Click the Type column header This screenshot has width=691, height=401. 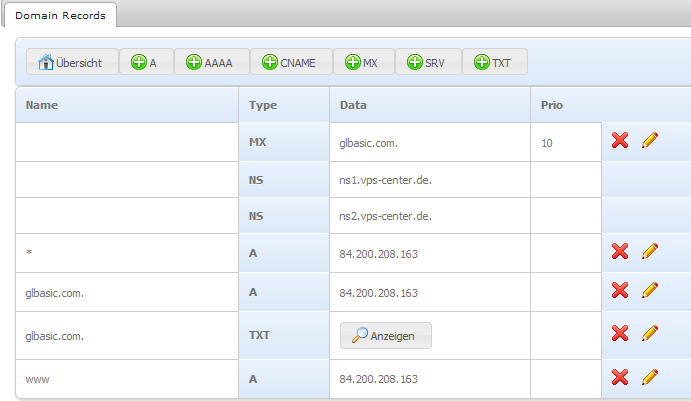284,105
